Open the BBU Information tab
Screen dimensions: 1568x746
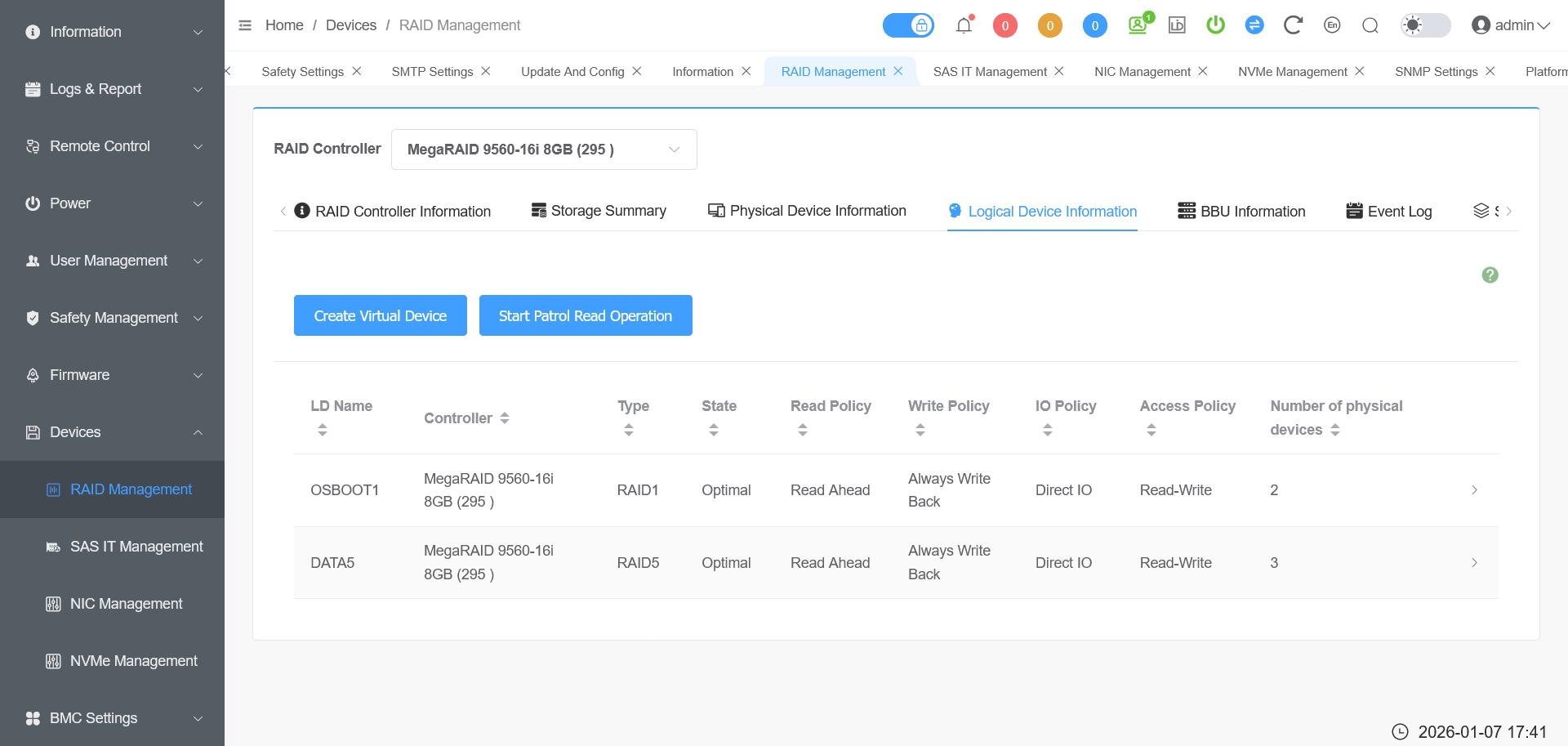click(1241, 212)
